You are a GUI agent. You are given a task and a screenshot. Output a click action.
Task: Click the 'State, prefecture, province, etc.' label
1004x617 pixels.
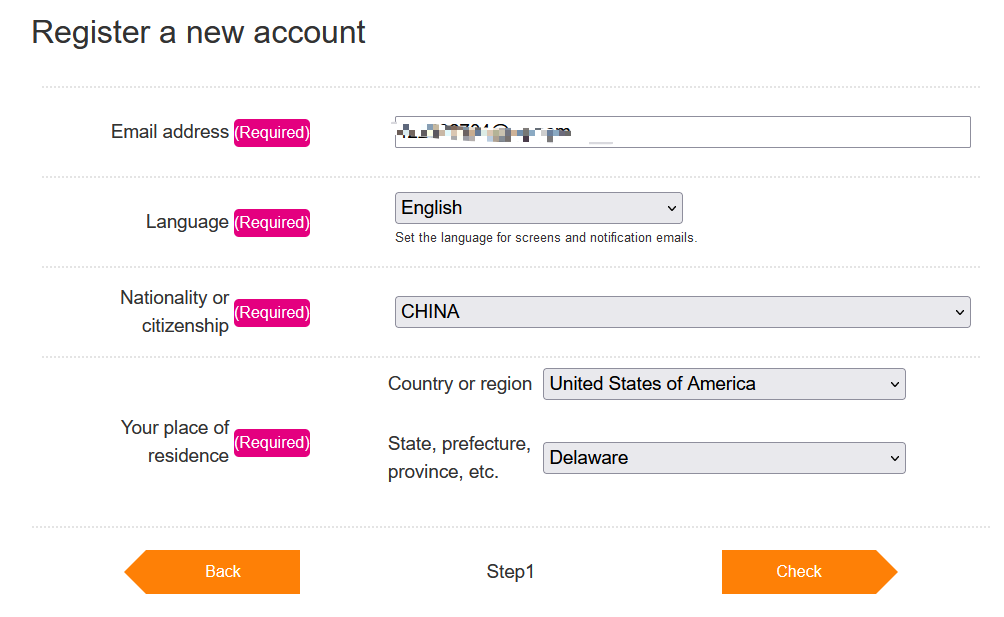[459, 458]
